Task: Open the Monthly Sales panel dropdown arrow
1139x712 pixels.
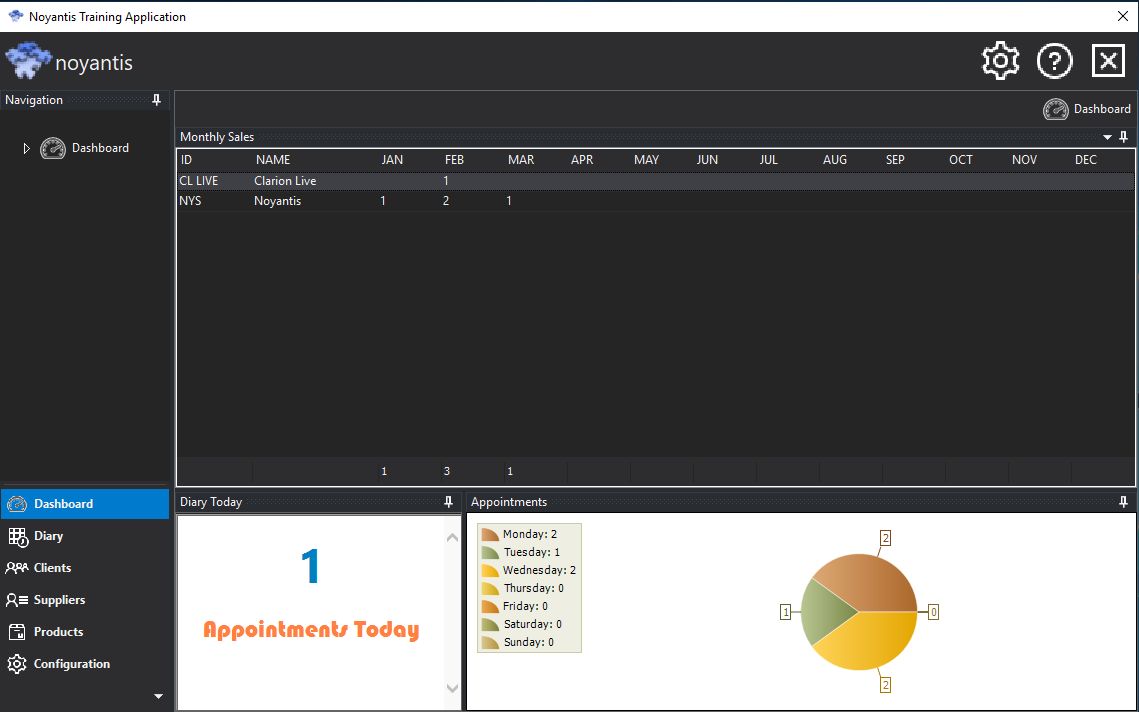Action: click(1107, 137)
